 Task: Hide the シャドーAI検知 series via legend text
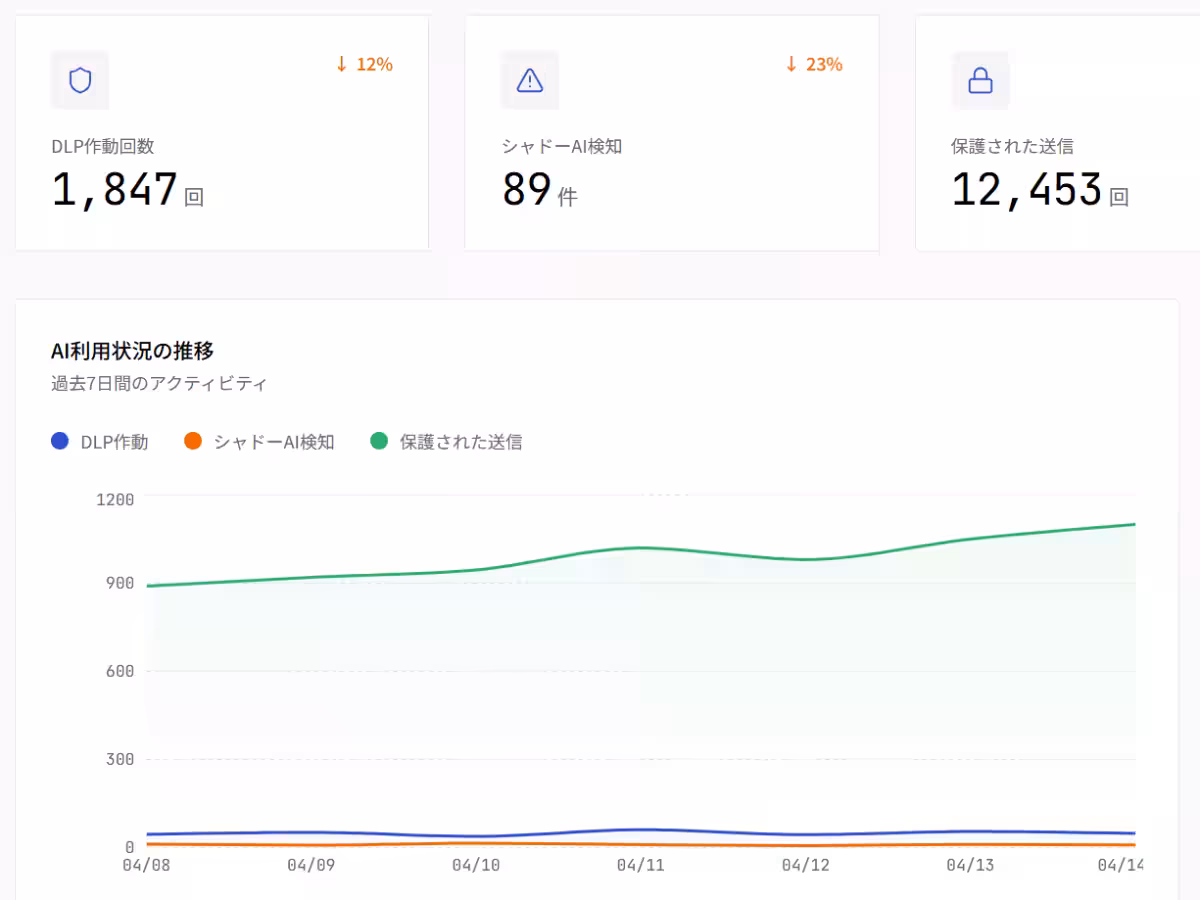coord(274,442)
